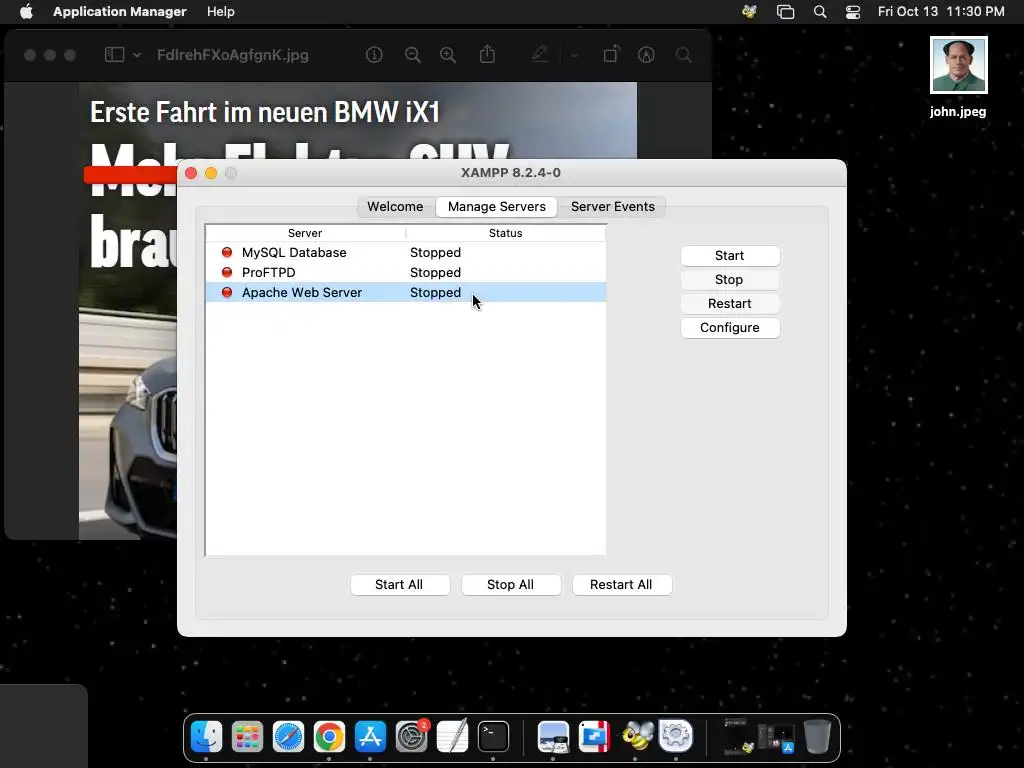This screenshot has height=768, width=1024.
Task: Show the image info inspector in Preview
Action: click(374, 55)
